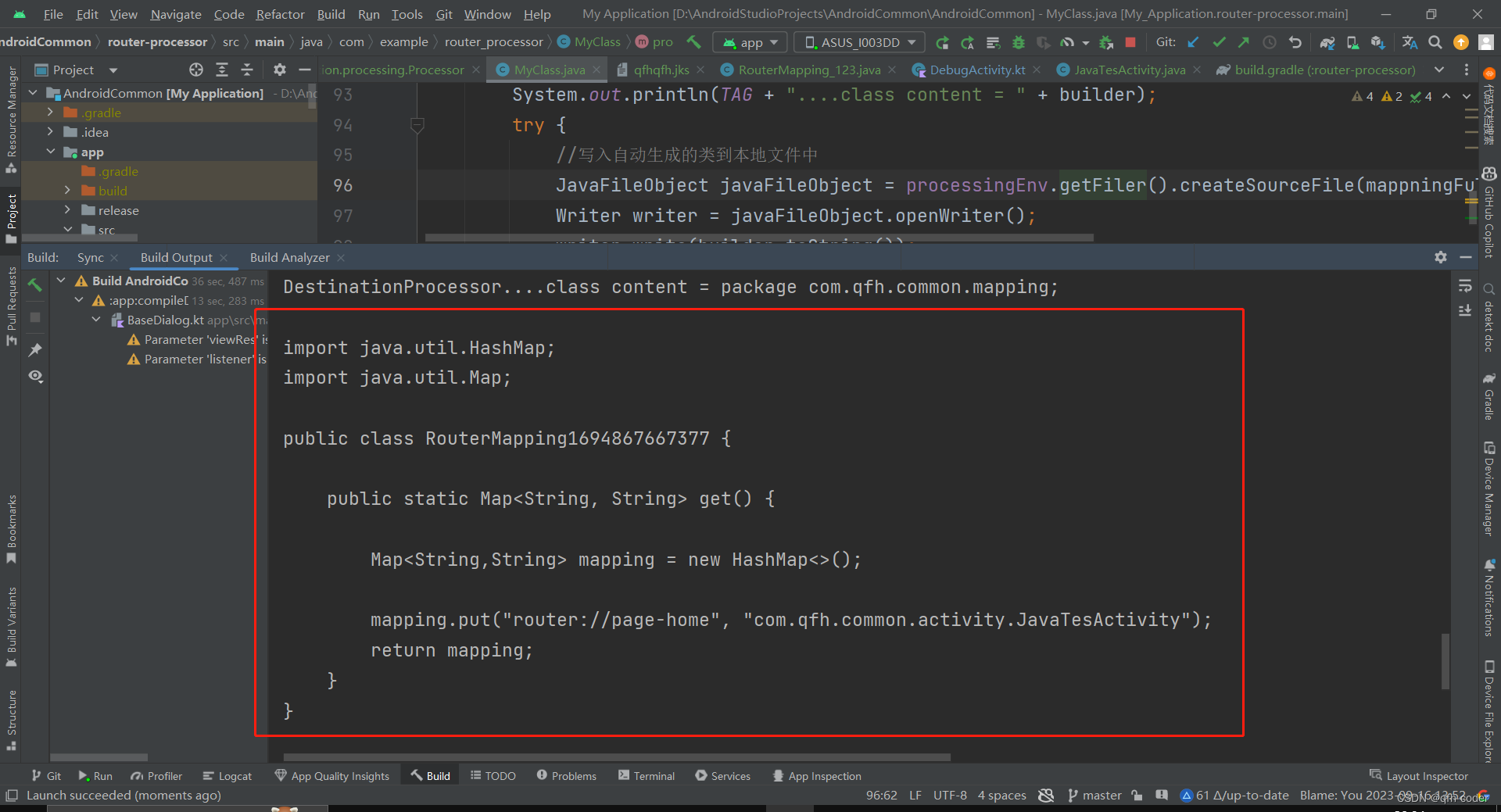
Task: Click the master Git branch widget
Action: pyautogui.click(x=1094, y=796)
